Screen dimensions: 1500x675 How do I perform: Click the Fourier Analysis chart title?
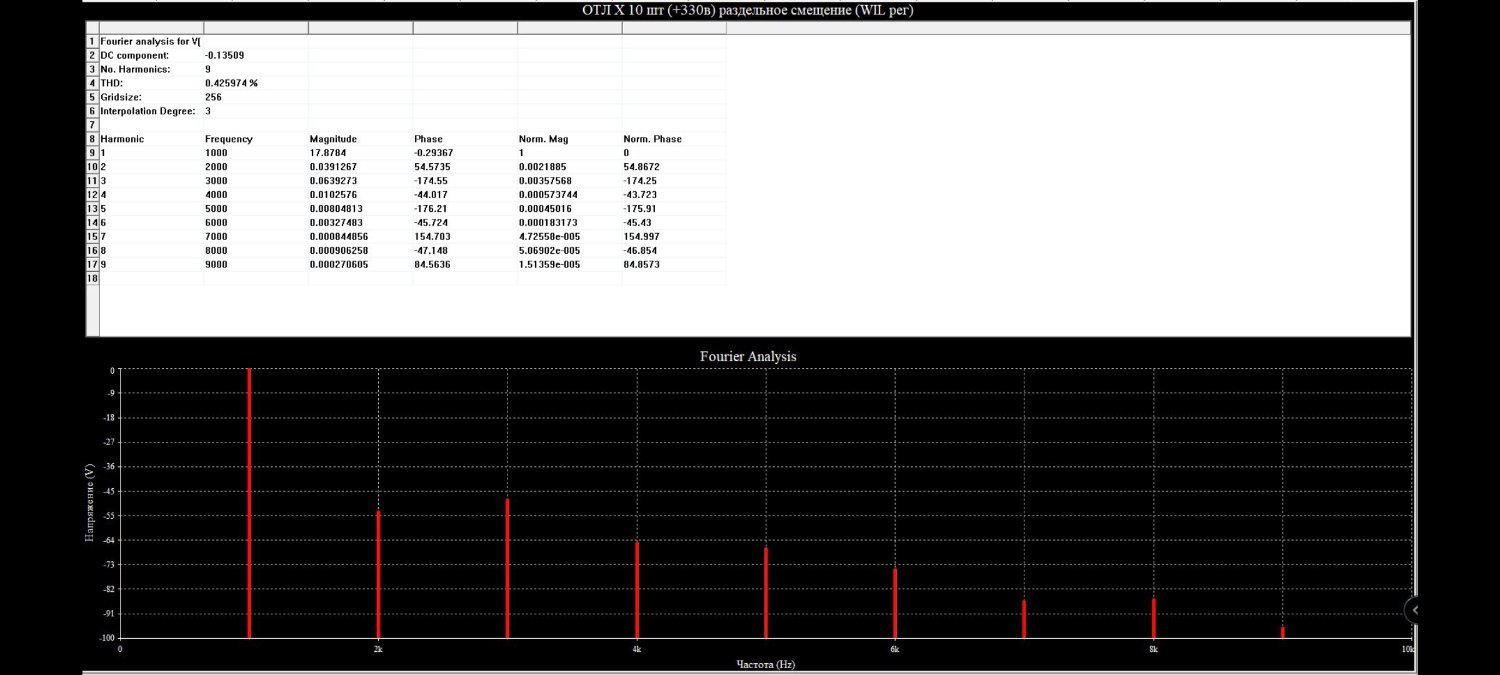pos(748,356)
